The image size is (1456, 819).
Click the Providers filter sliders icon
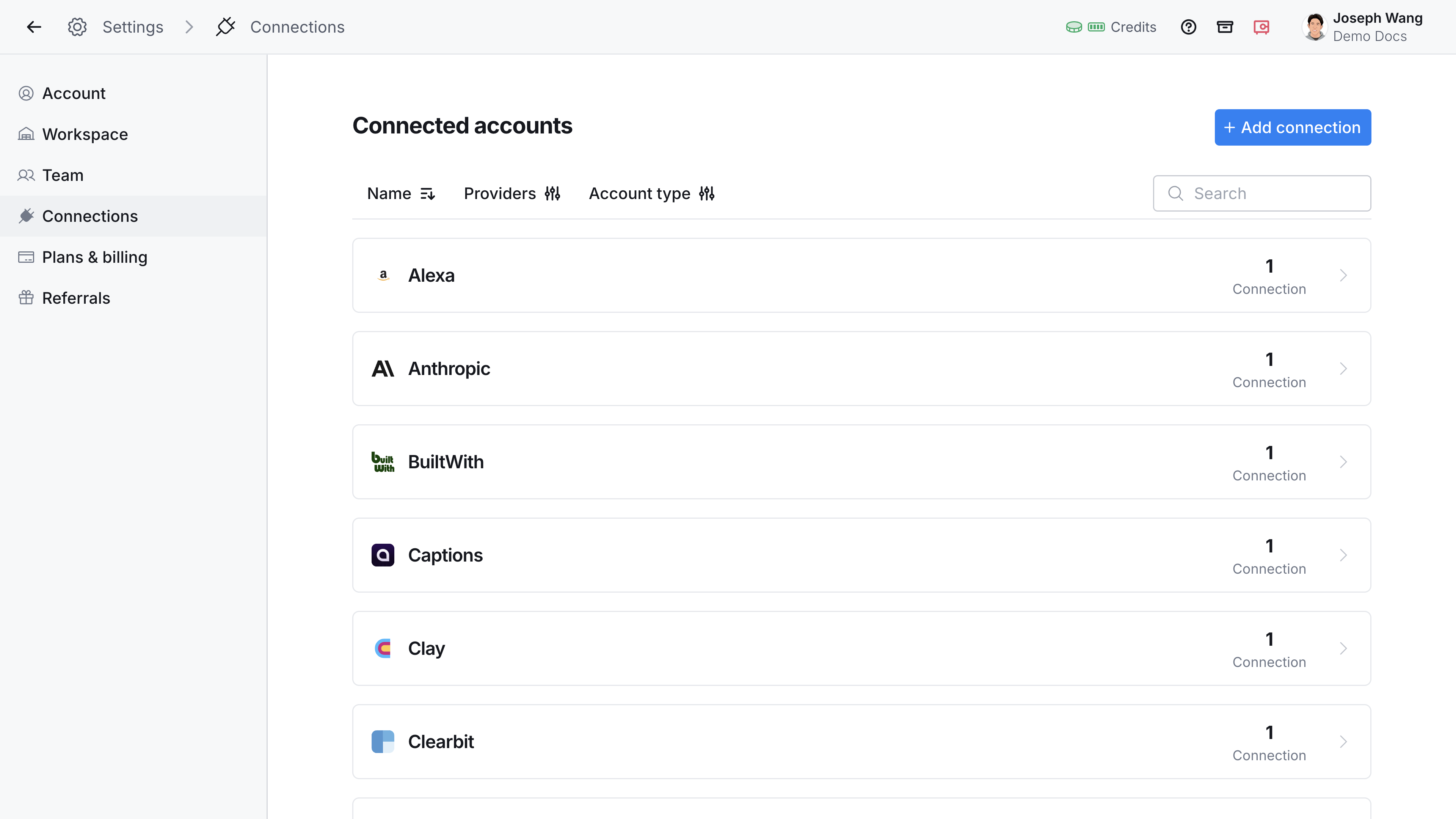pyautogui.click(x=552, y=193)
